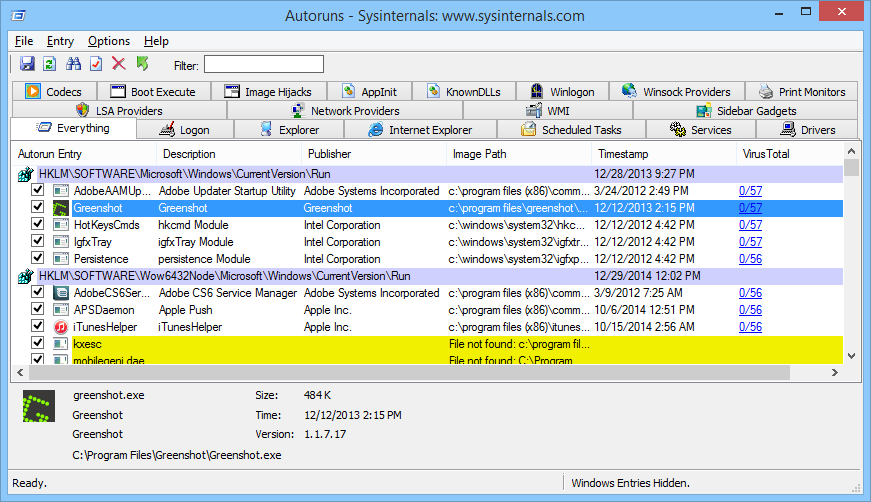Click the AdobeCS6Ser... row icon
Screen dimensions: 871x502
point(61,293)
